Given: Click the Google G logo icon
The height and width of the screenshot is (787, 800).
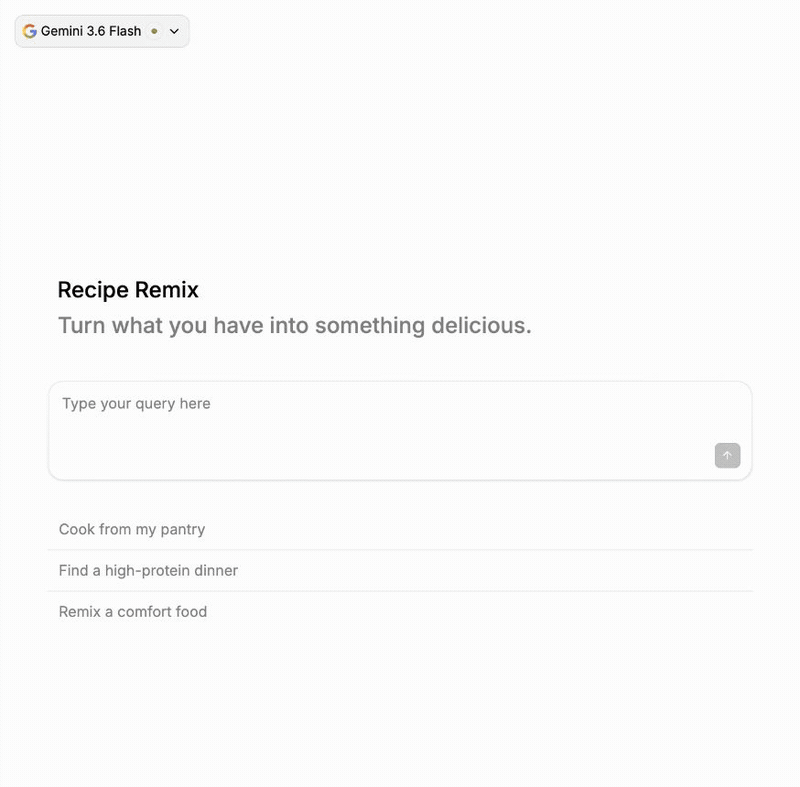Looking at the screenshot, I should click(x=30, y=31).
